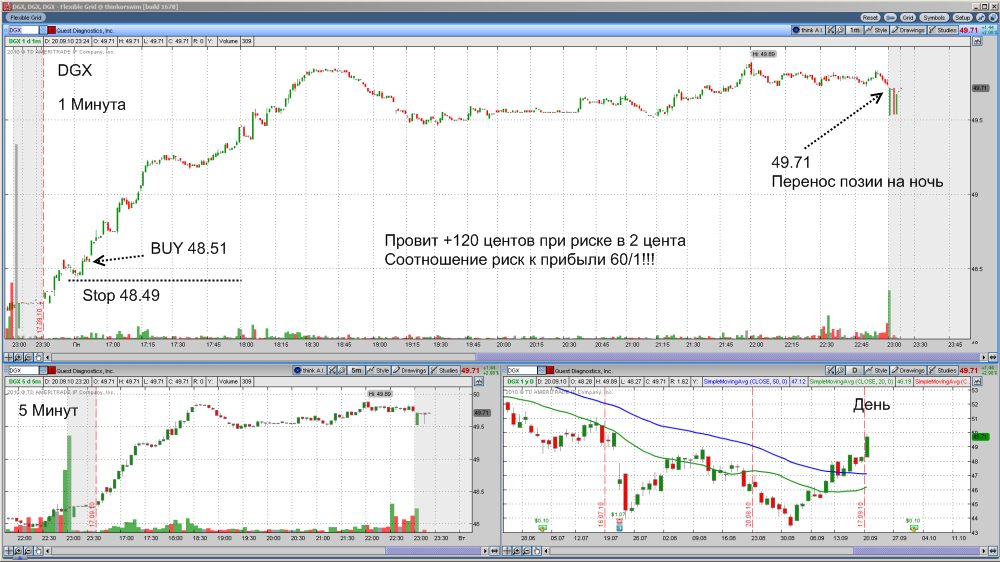1000x562 pixels.
Task: Open Studies in the daily chart toolbar
Action: (941, 370)
